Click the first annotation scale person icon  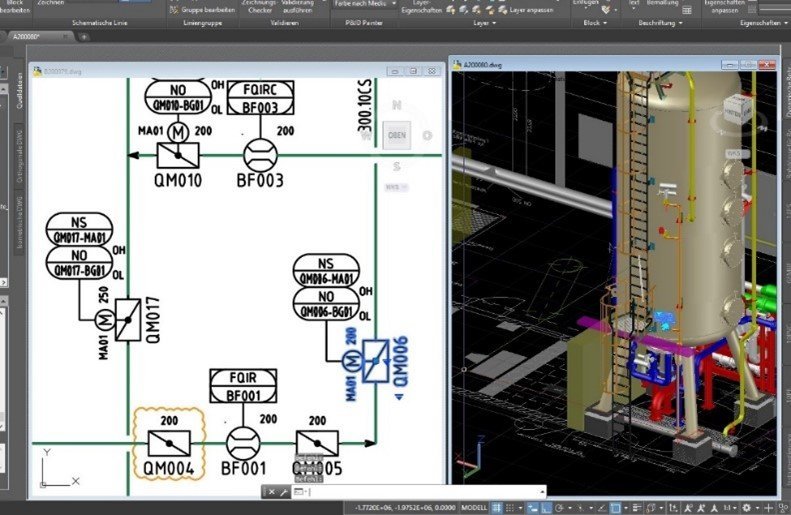pos(688,507)
